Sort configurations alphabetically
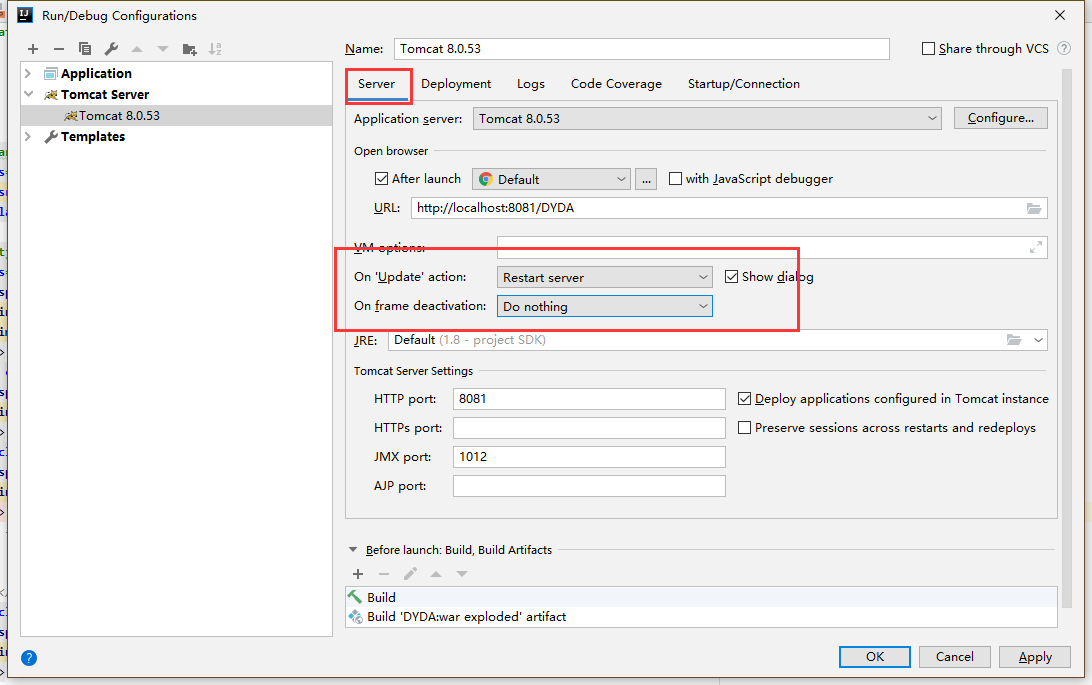 [x=215, y=49]
